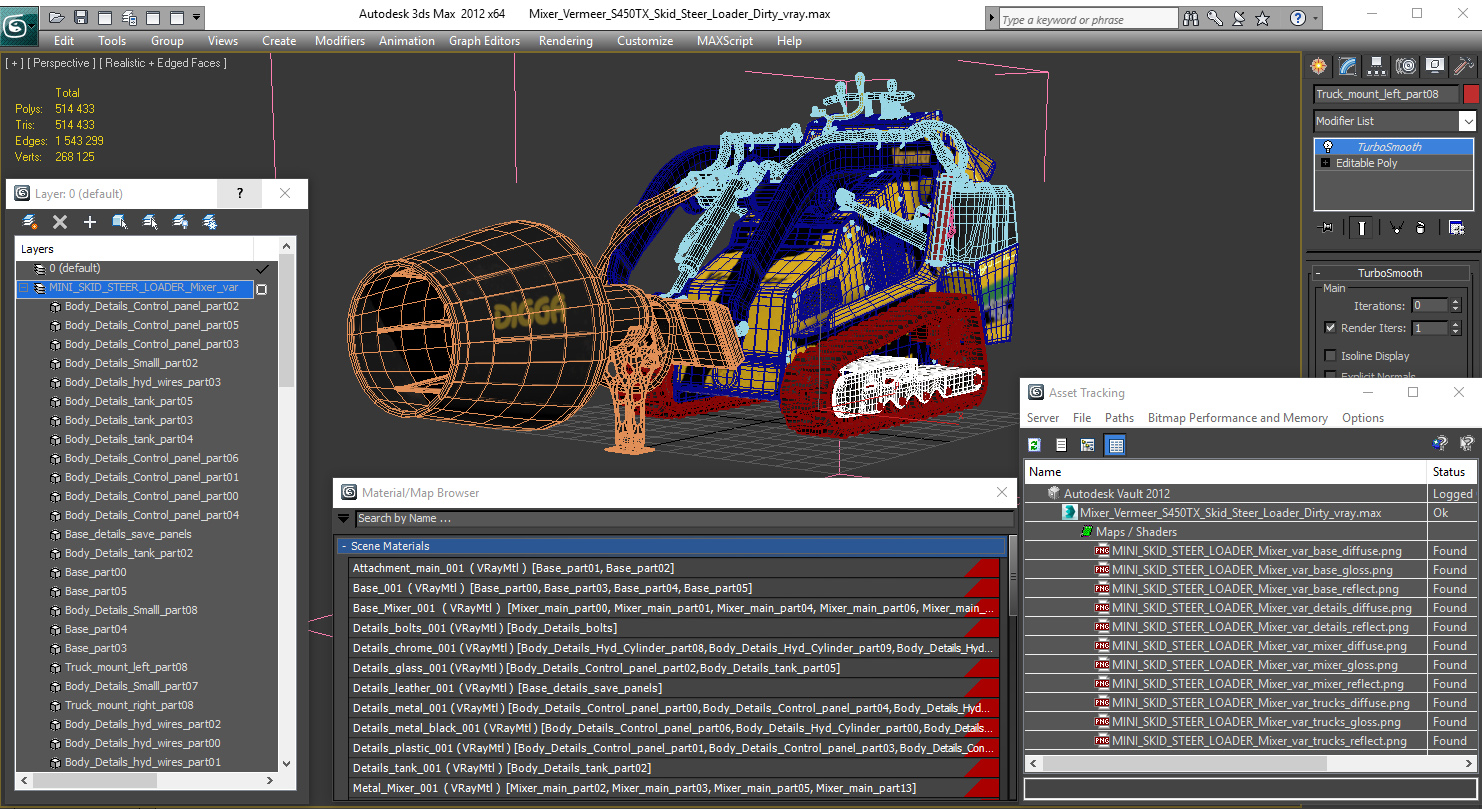Click Realistic + Edged Faces shading label
Image resolution: width=1482 pixels, height=810 pixels.
[163, 63]
